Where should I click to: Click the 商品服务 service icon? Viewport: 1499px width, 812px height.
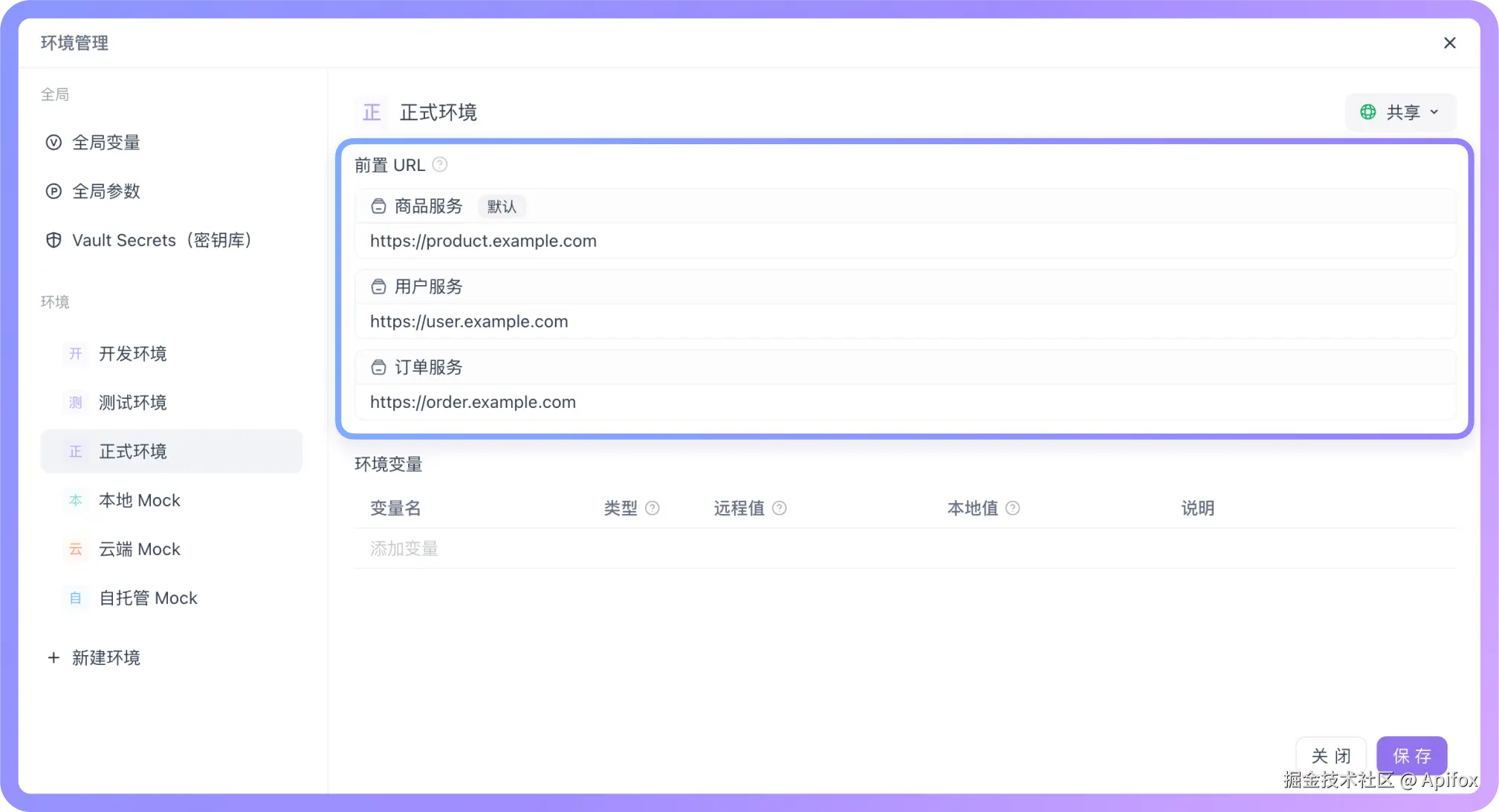click(x=378, y=207)
